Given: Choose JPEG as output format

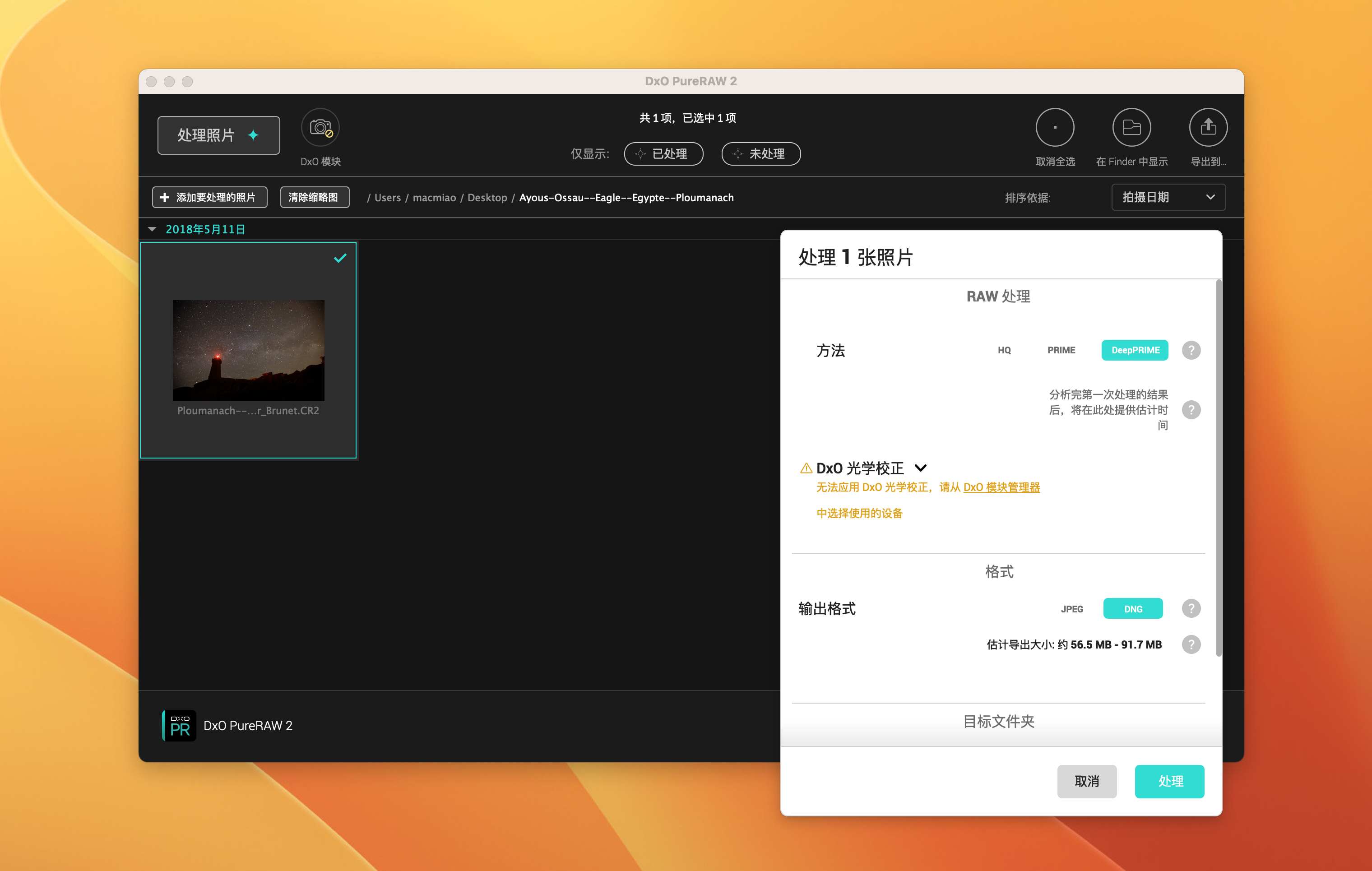Looking at the screenshot, I should tap(1072, 609).
